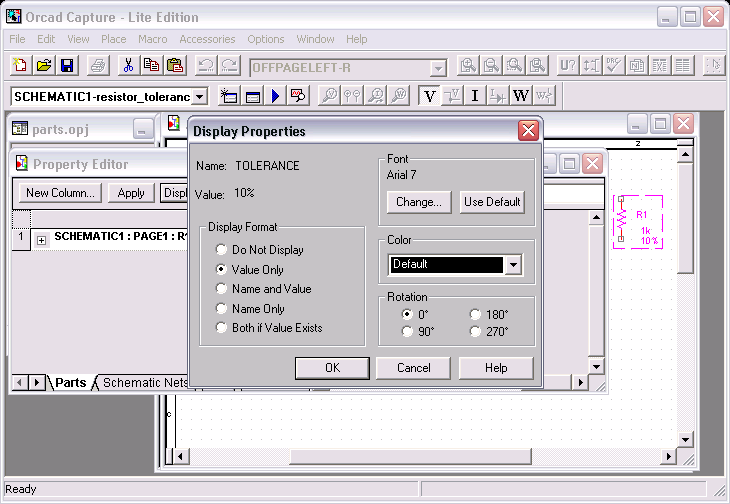
Task: Select Name Only display format
Action: click(250, 309)
